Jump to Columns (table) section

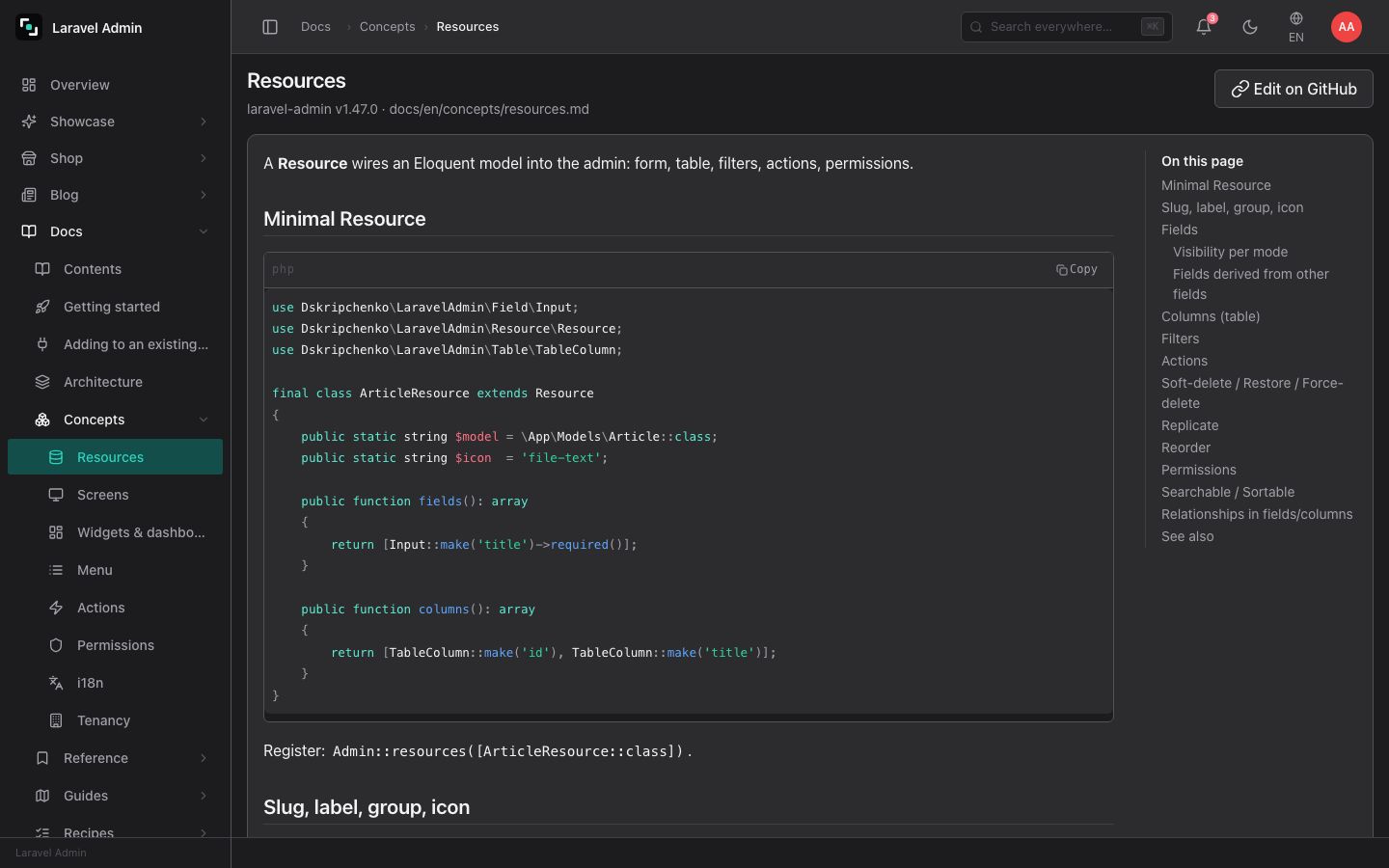[1210, 316]
